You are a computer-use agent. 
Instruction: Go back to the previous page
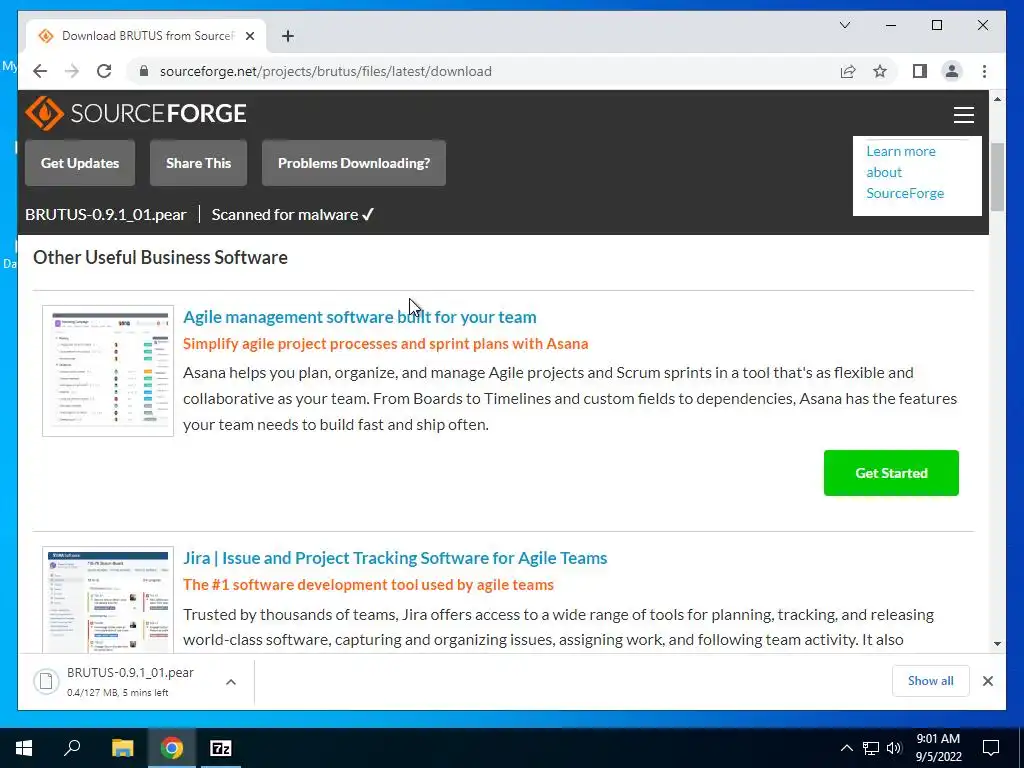click(40, 71)
